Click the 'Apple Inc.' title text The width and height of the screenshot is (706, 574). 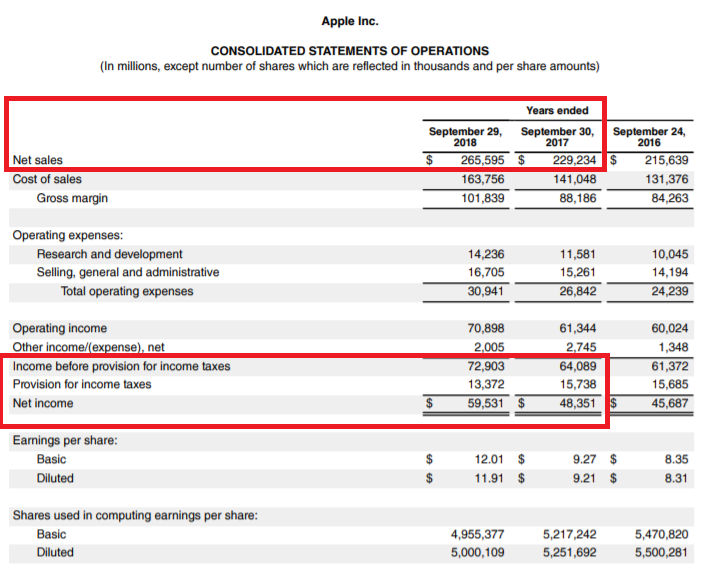point(350,21)
